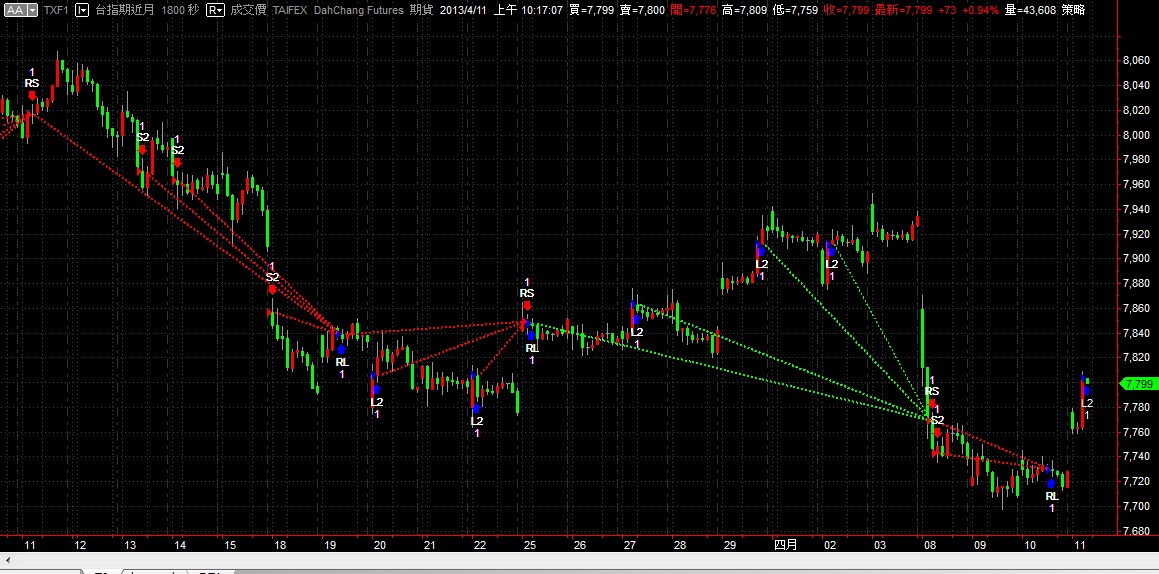
Task: Click the 2013/4/11 date in header
Action: [x=464, y=10]
